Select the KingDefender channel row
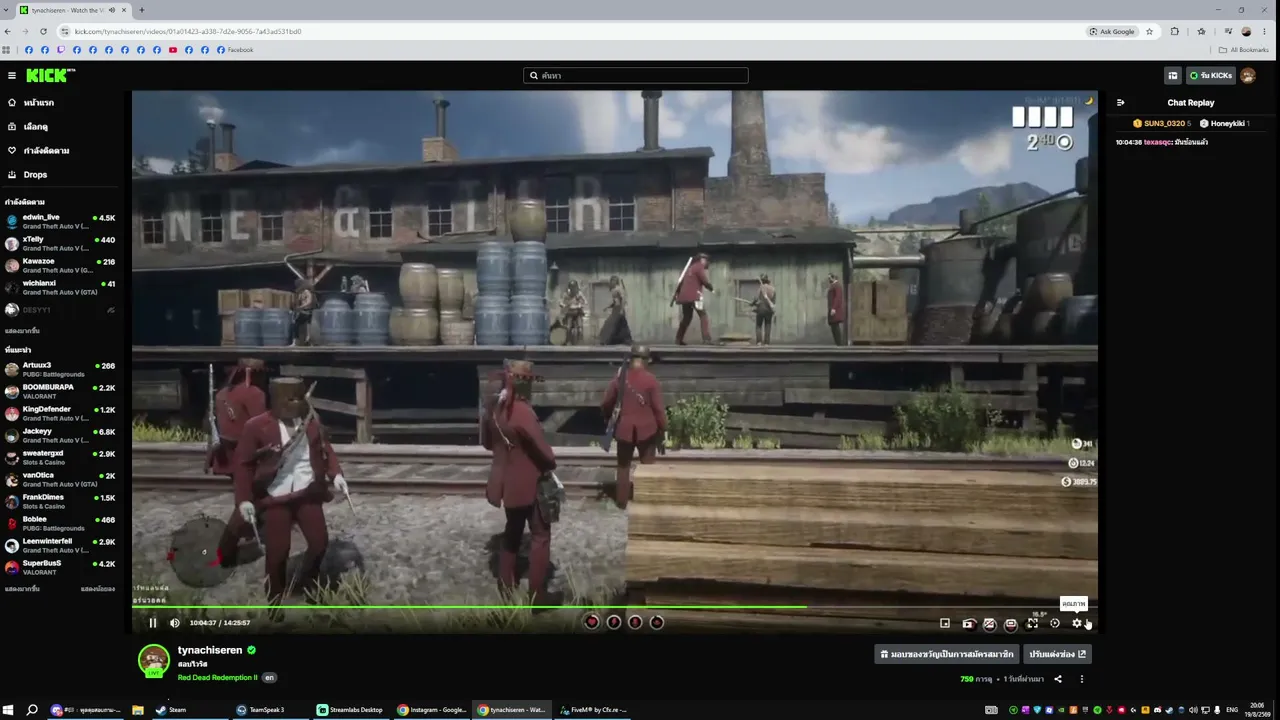The height and width of the screenshot is (720, 1280). pyautogui.click(x=60, y=413)
